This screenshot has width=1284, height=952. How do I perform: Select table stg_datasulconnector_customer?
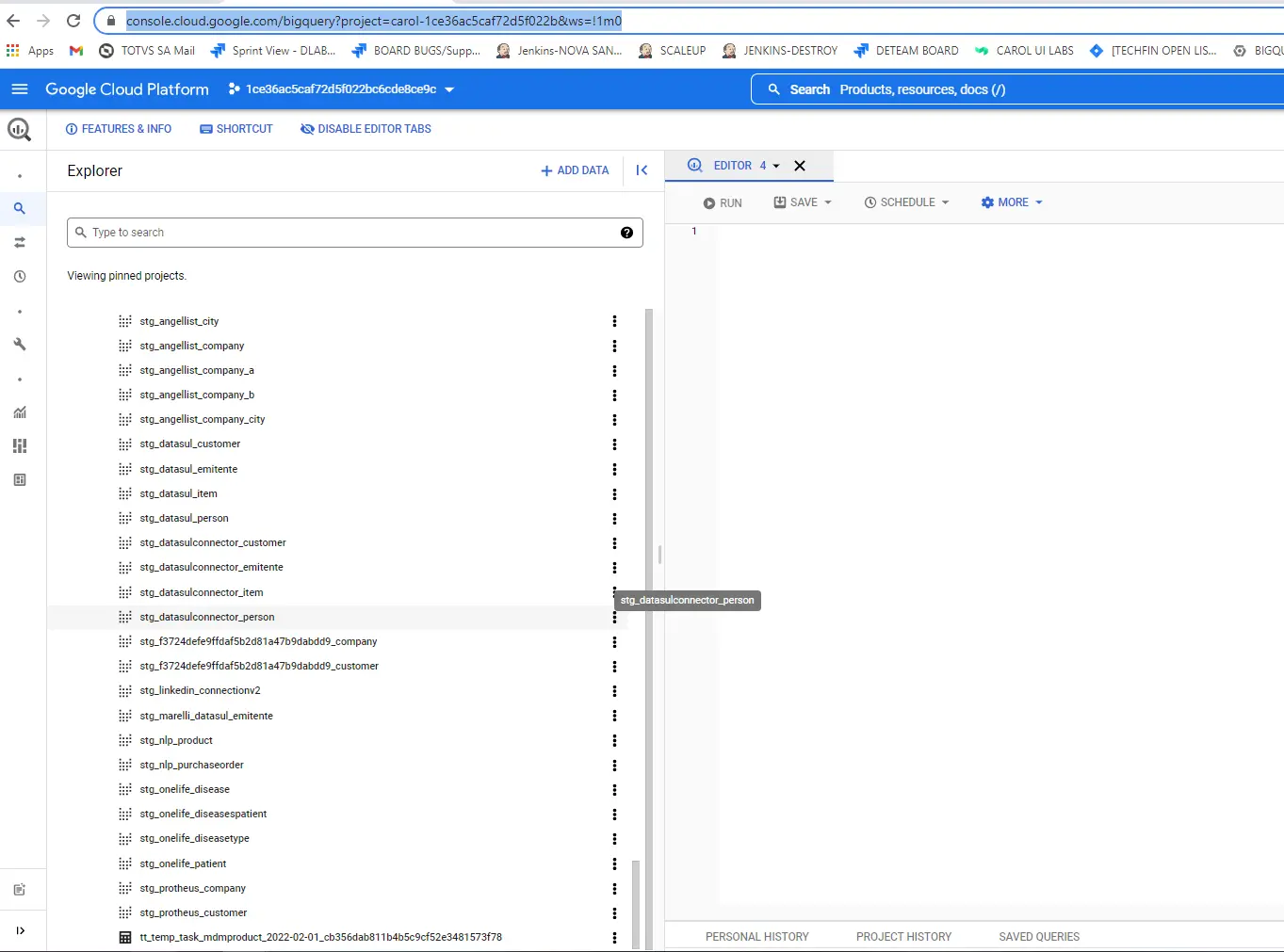(213, 543)
